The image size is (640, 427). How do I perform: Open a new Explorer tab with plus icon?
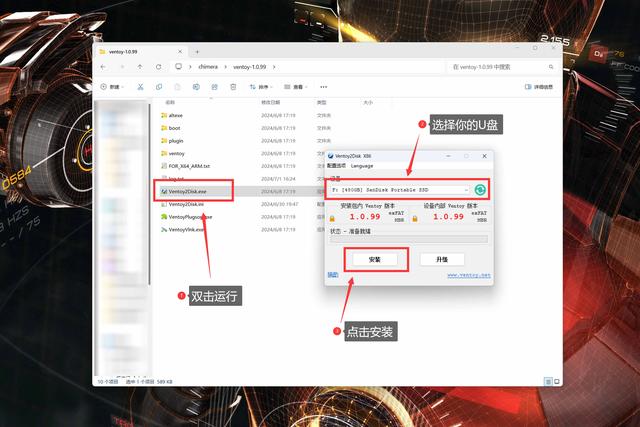[x=197, y=52]
